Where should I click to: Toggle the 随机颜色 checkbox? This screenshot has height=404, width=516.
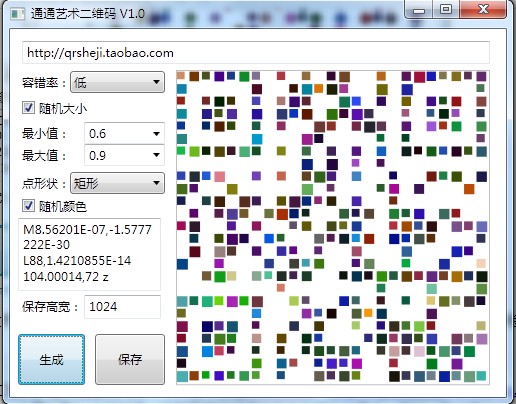29,206
